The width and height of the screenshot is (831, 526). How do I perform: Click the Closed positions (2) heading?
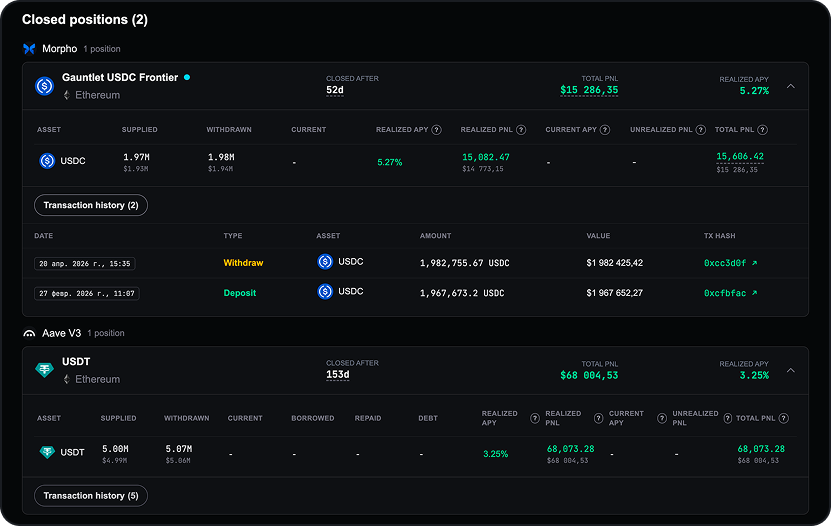coord(85,20)
